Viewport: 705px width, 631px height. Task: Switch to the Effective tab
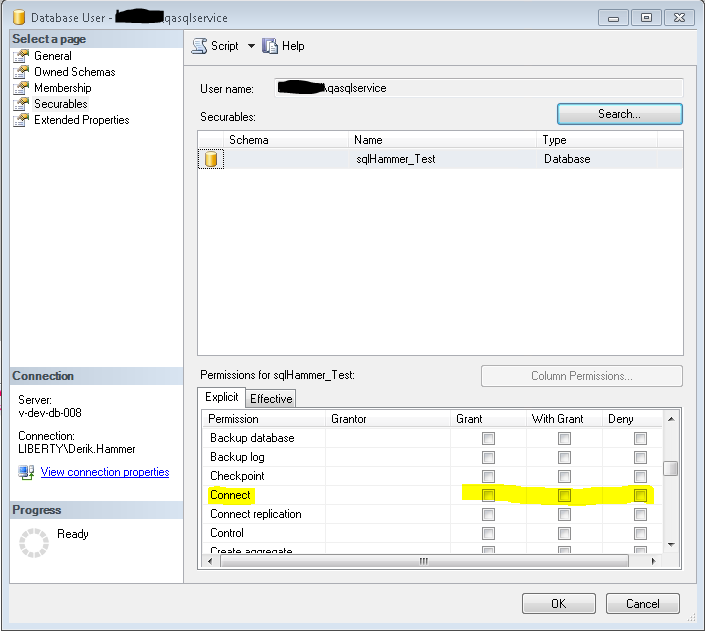[x=271, y=398]
